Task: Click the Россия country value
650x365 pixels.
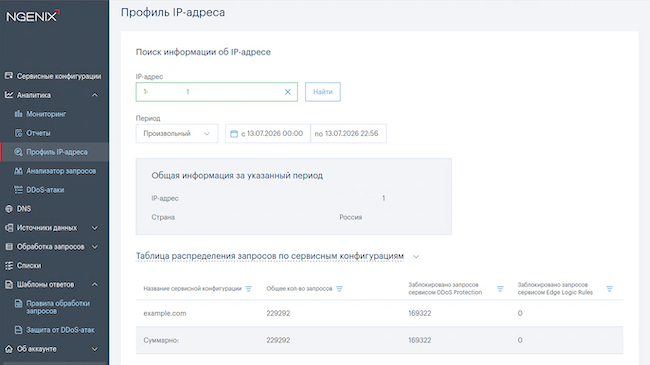Action: click(x=351, y=217)
